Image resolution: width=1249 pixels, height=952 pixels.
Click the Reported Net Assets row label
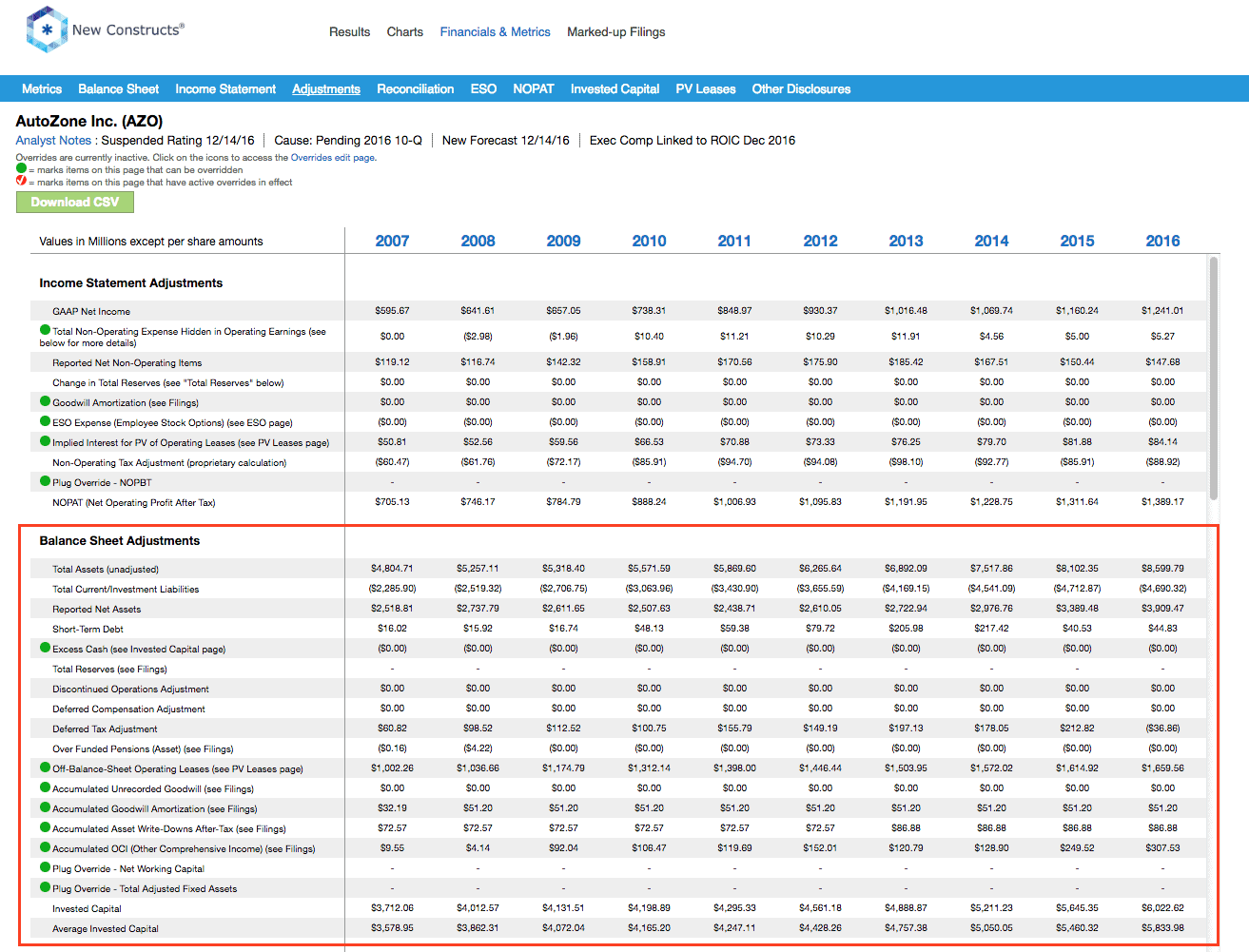point(96,609)
